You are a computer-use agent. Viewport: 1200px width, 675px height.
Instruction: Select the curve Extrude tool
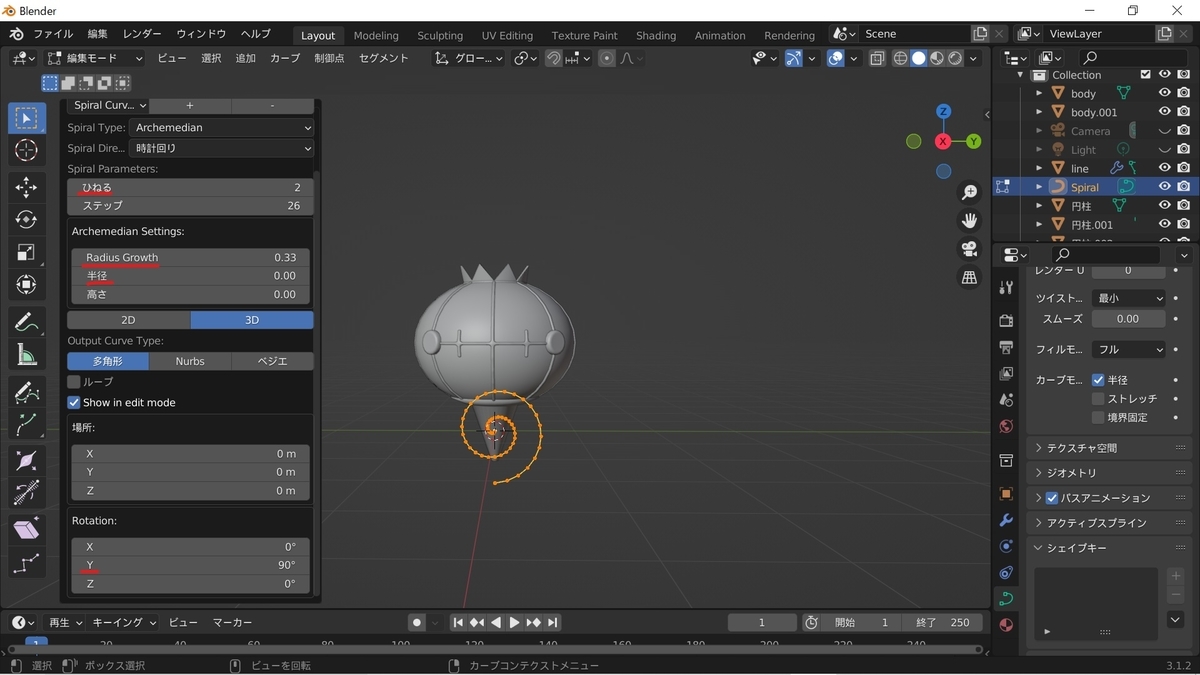coord(26,423)
